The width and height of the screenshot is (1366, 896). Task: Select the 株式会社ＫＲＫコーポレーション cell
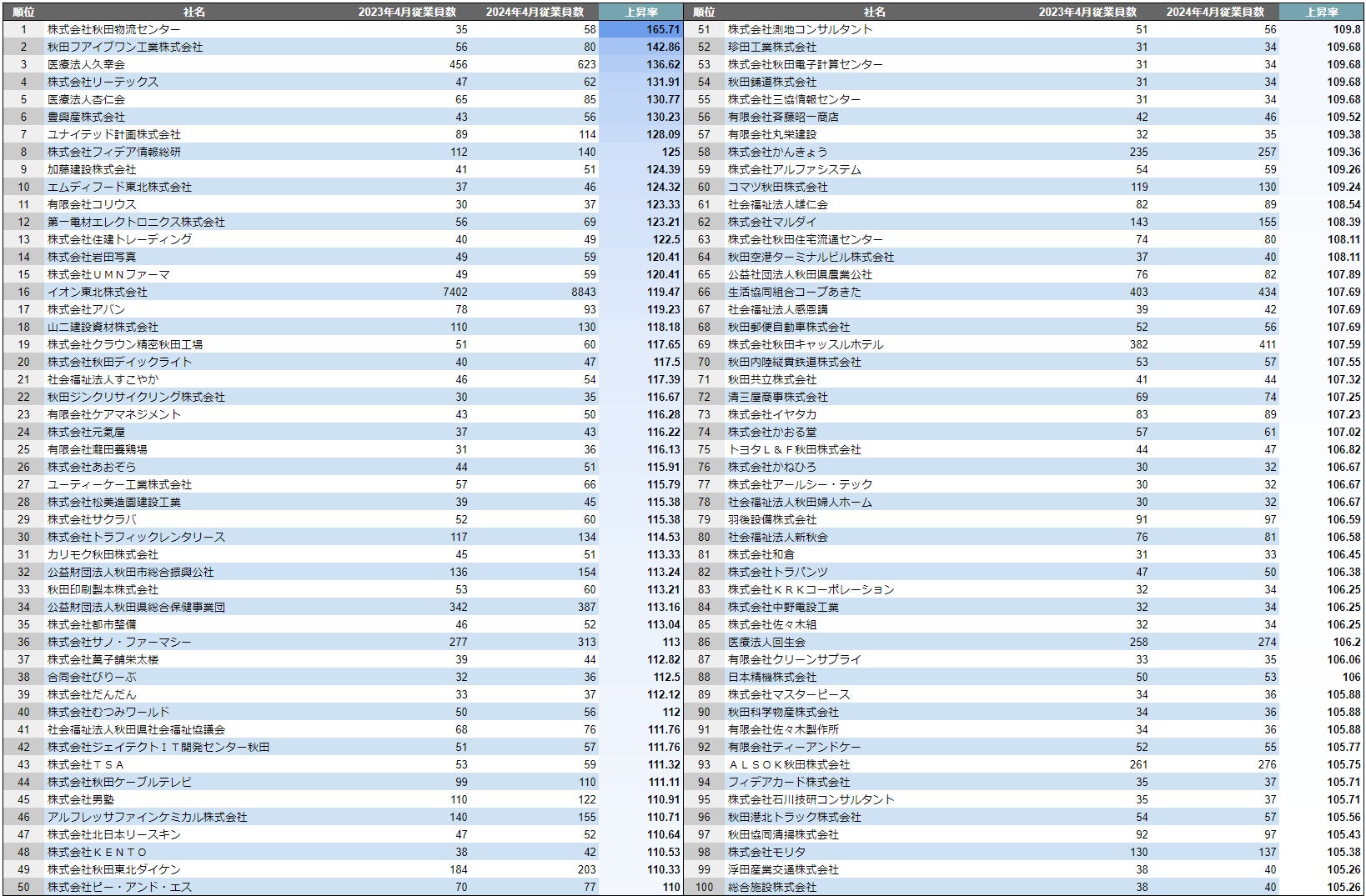coord(811,589)
